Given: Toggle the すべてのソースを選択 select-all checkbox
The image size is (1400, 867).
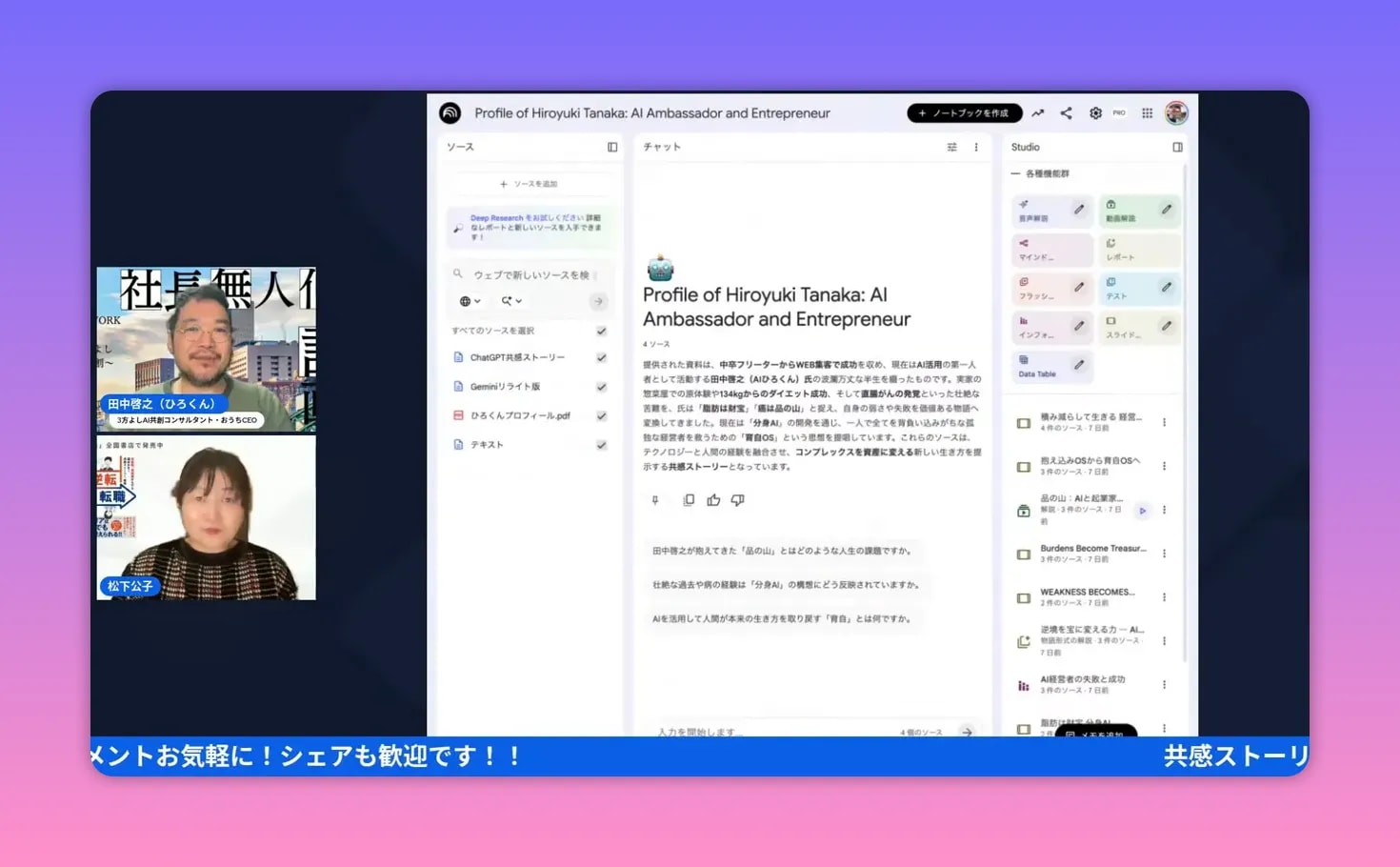Looking at the screenshot, I should pyautogui.click(x=601, y=330).
